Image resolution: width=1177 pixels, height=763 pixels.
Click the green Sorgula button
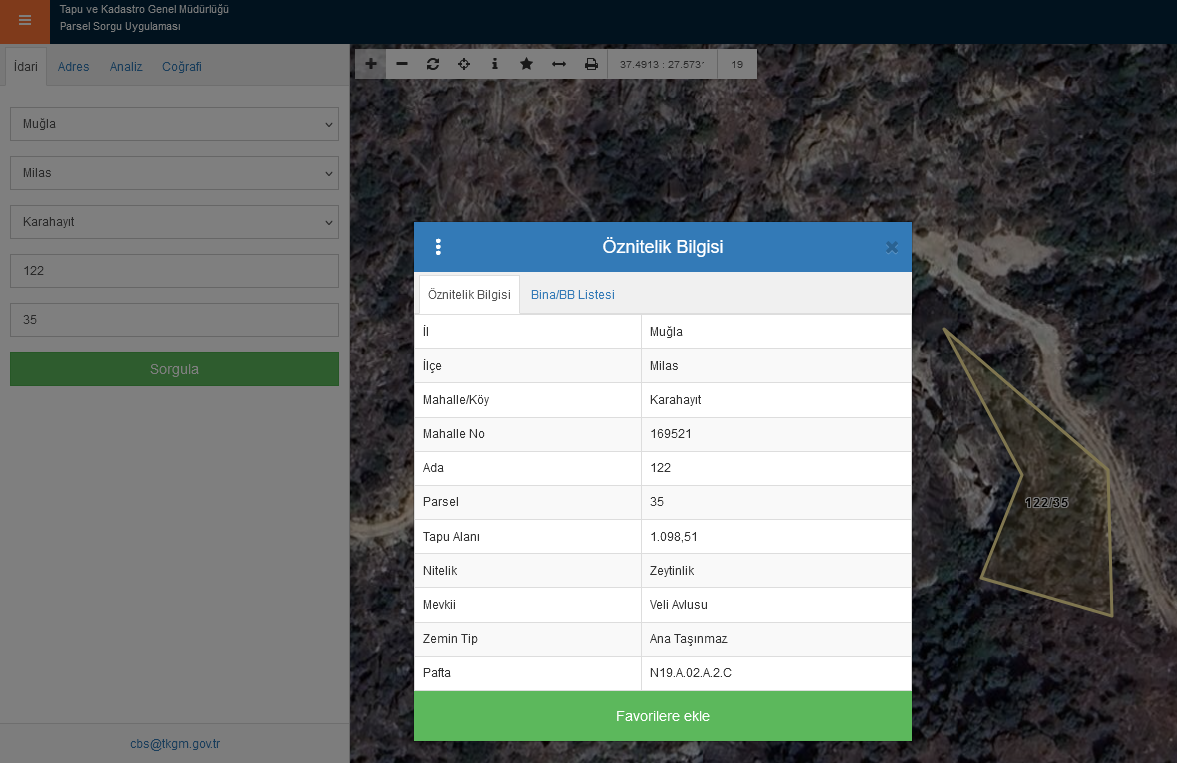point(174,369)
